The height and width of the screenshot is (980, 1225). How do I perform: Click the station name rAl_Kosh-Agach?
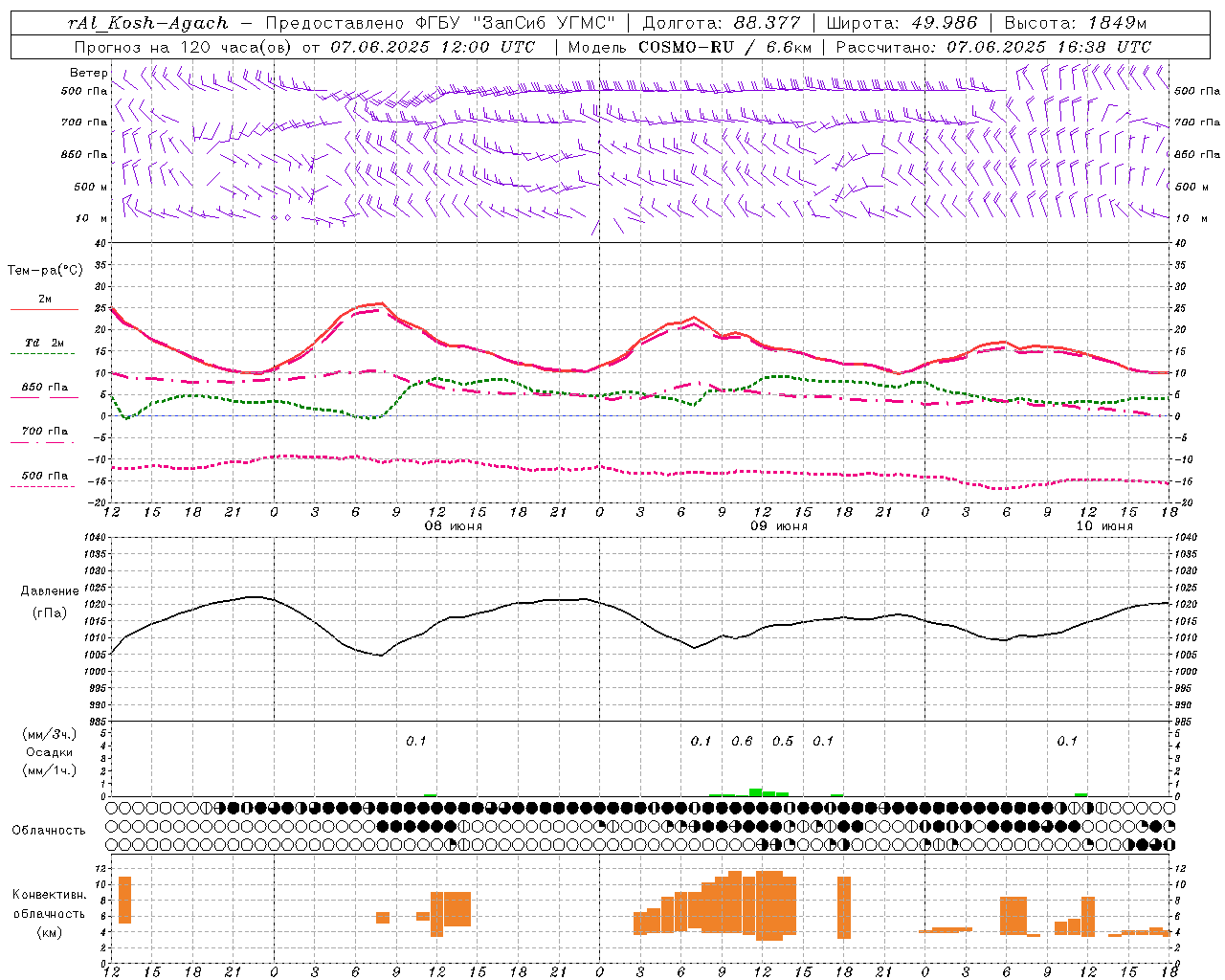point(148,23)
